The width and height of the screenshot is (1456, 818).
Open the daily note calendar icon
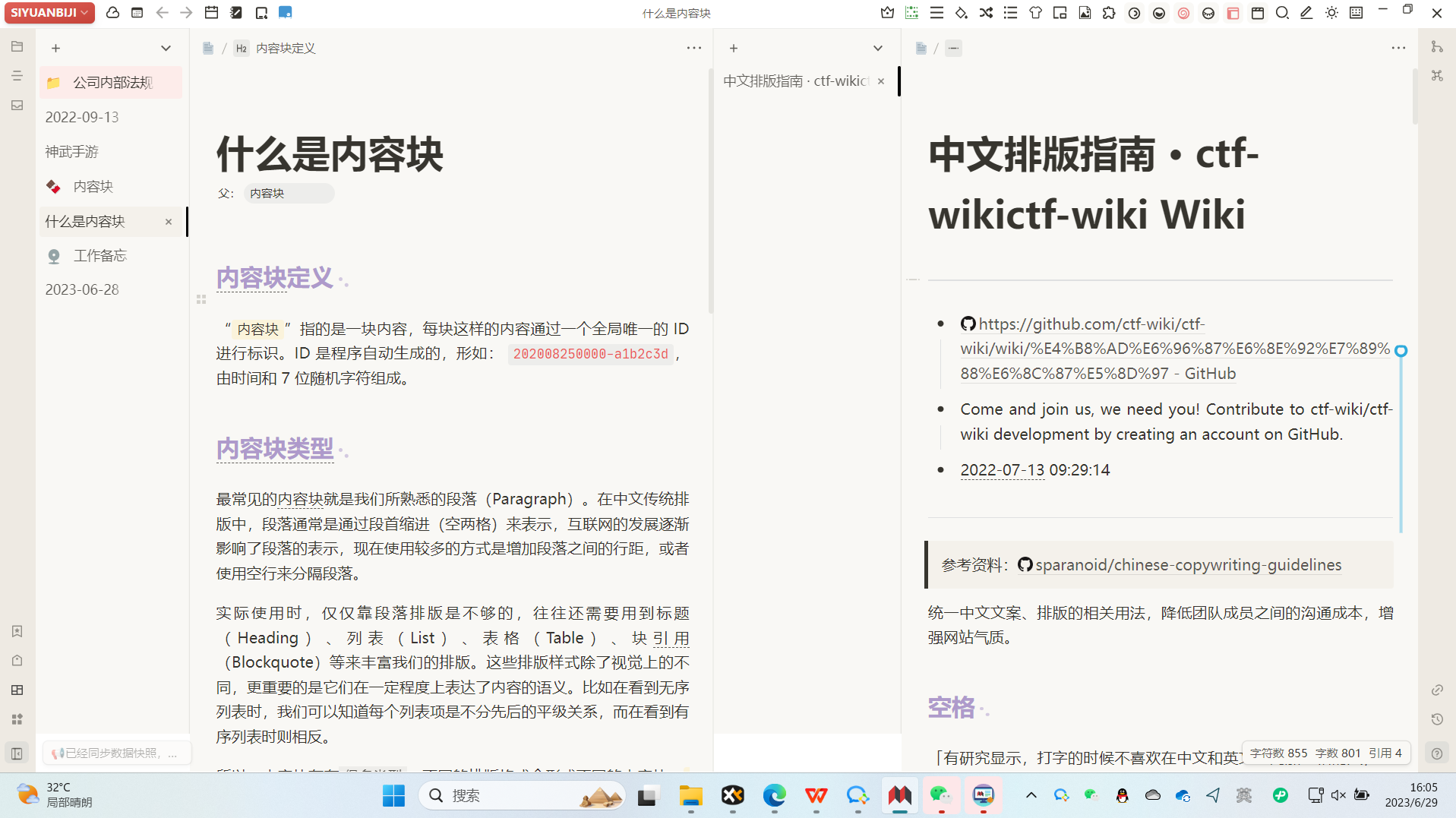coord(212,13)
